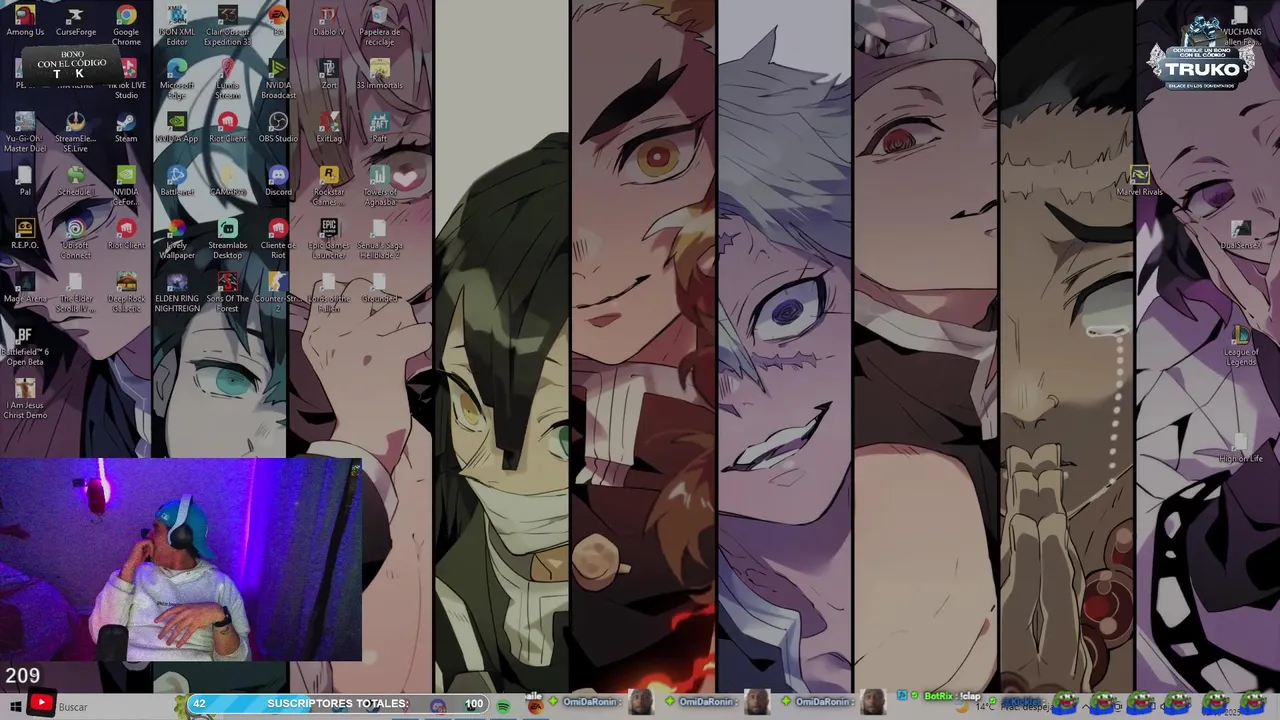Launch CurseForge from the desktop
Screen dimensions: 1280x720
coord(76,21)
